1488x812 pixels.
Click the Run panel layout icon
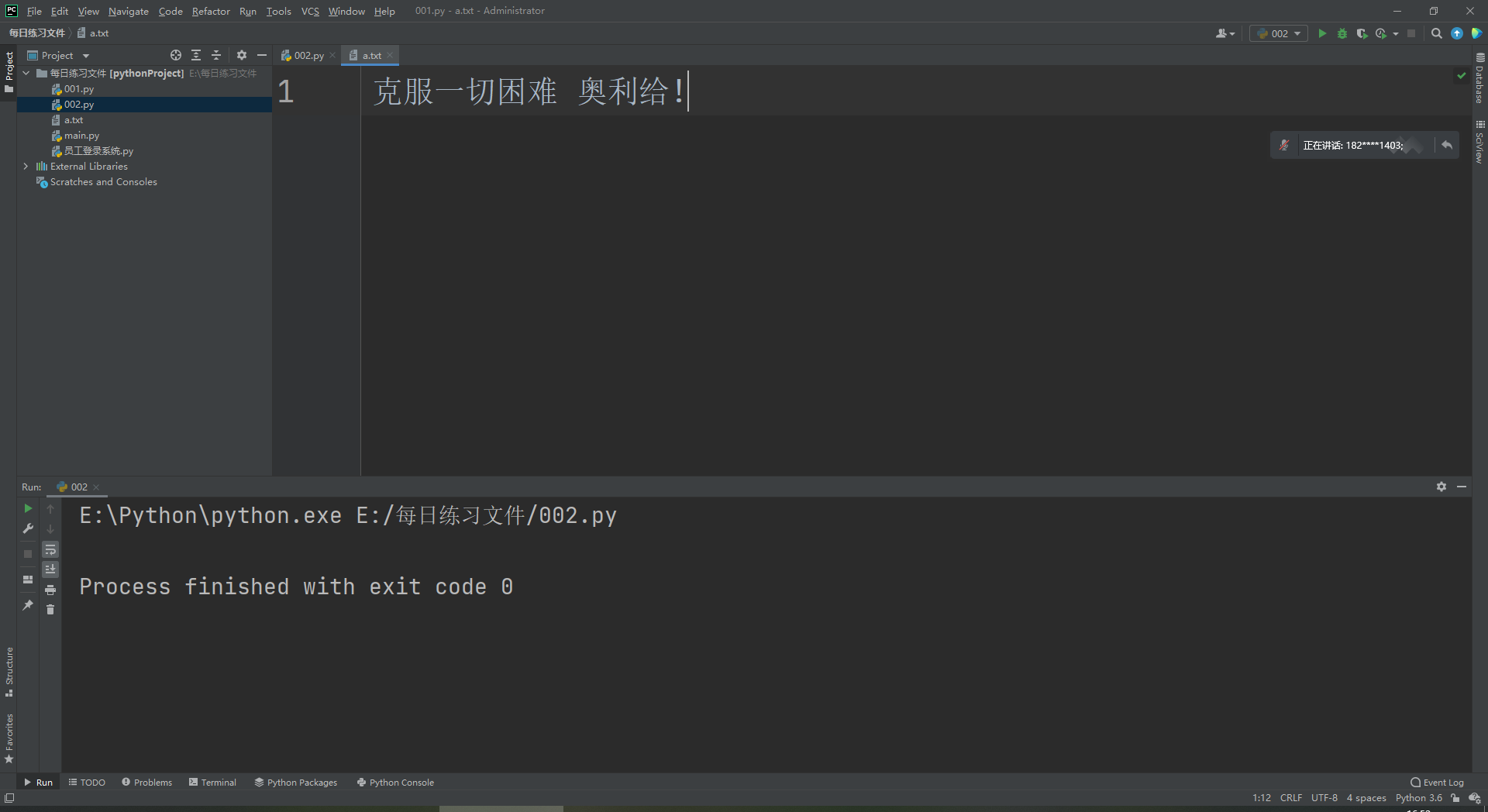coord(28,580)
